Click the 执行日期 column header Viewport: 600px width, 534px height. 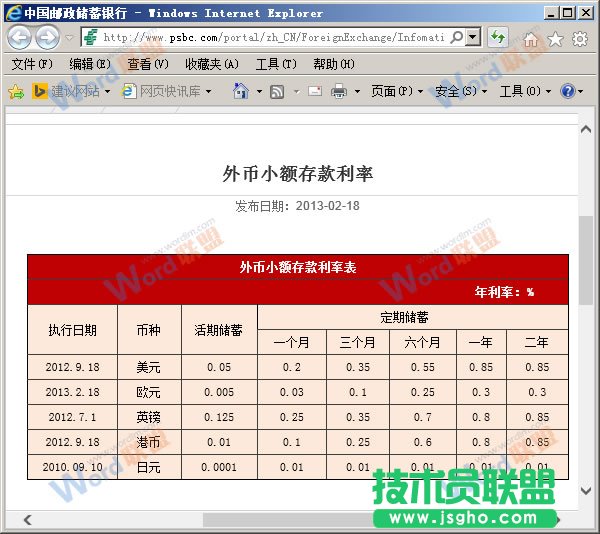point(72,330)
